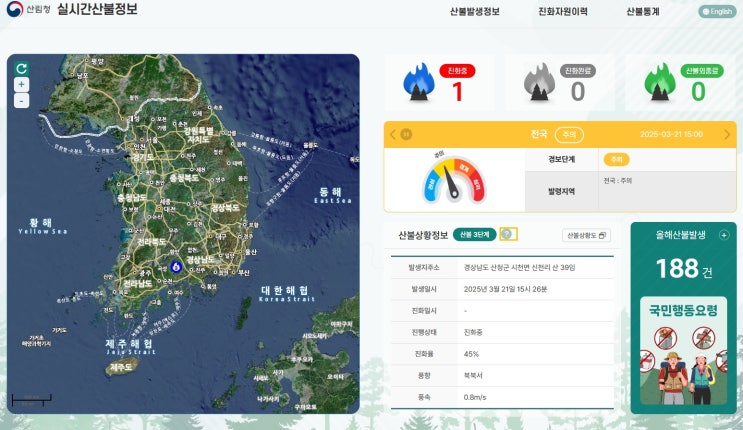
Task: Click the blue flame 진화중 icon
Action: click(x=418, y=82)
